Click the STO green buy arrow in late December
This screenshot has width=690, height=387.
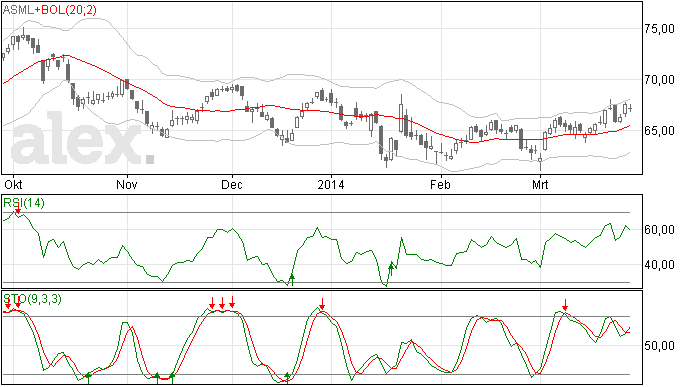coord(287,378)
